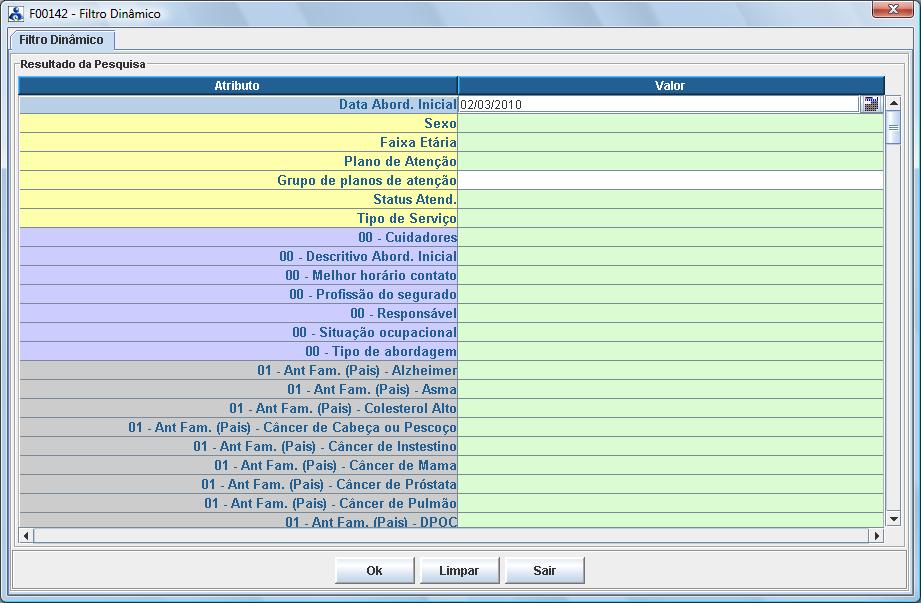
Task: Click the horizontal scrollbar right arrow
Action: [877, 536]
